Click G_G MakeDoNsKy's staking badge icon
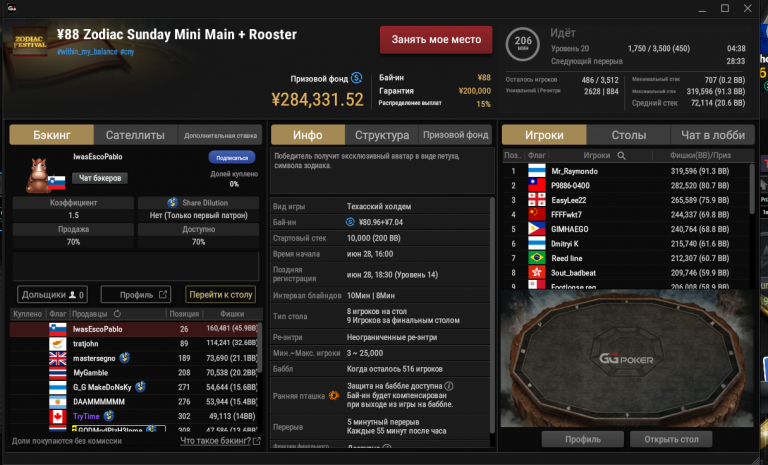768x465 pixels. (x=141, y=387)
